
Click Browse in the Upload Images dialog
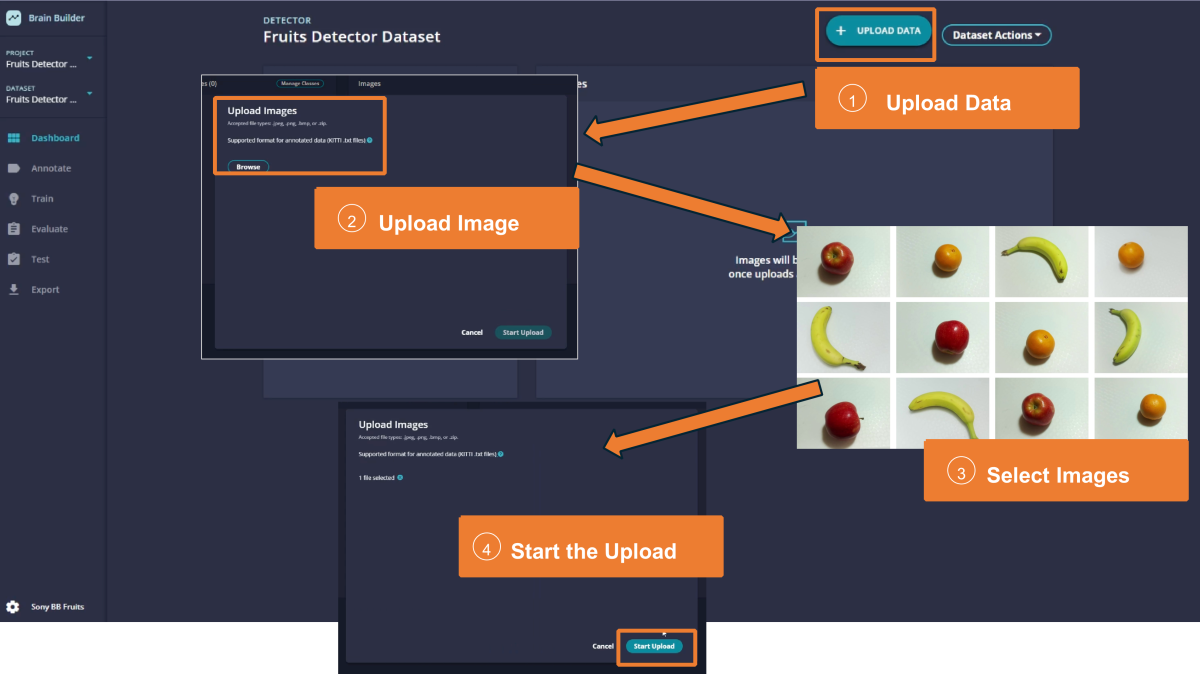248,167
